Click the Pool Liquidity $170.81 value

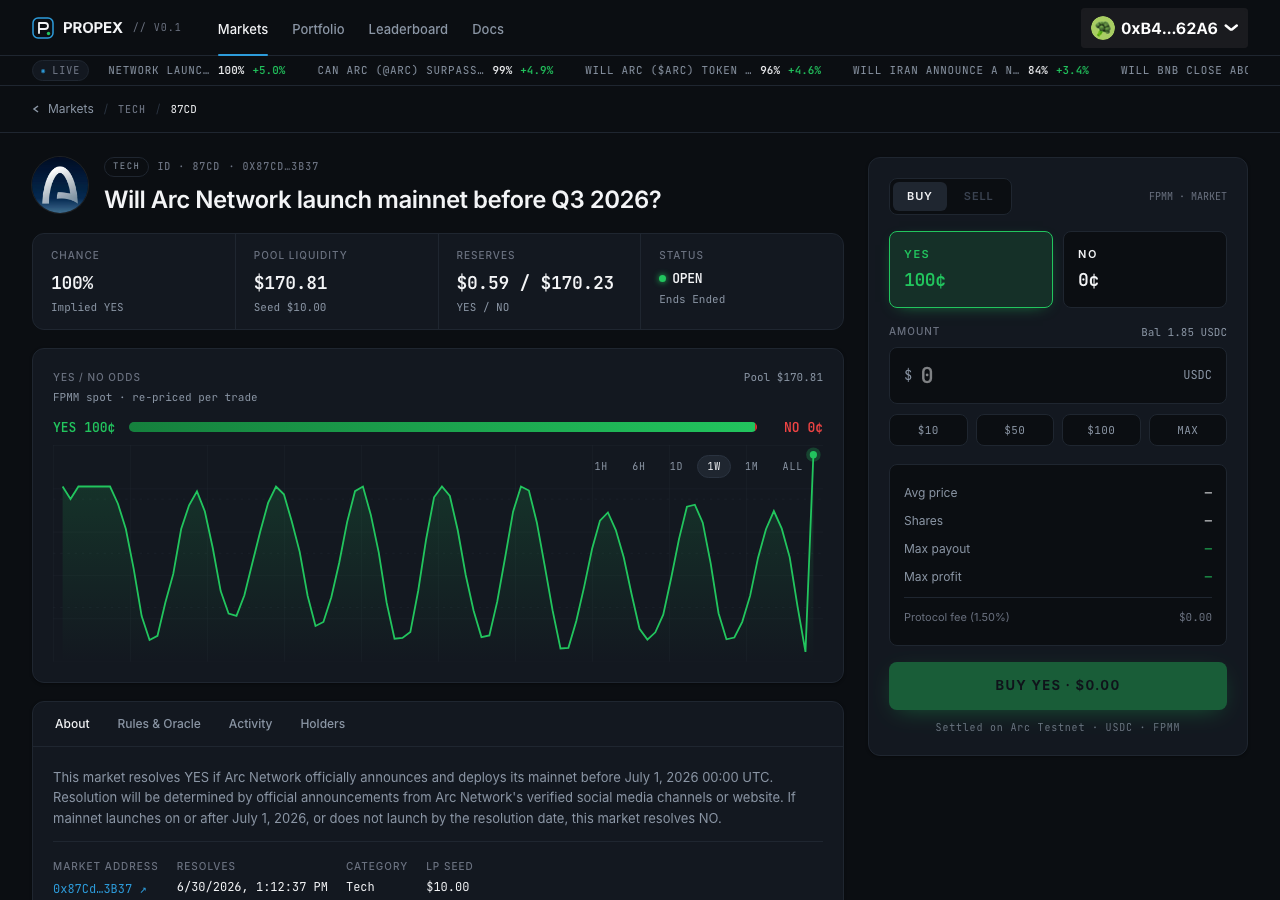coord(291,283)
